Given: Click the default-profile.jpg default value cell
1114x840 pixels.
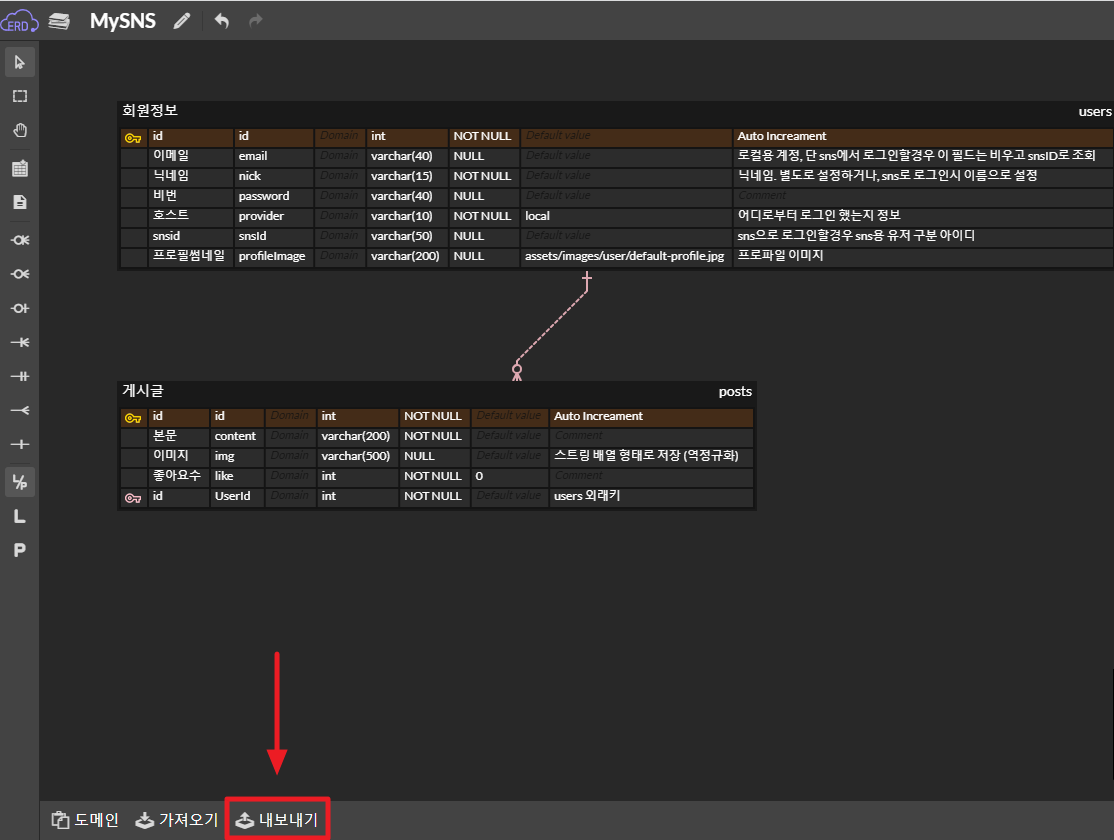Looking at the screenshot, I should (x=626, y=256).
